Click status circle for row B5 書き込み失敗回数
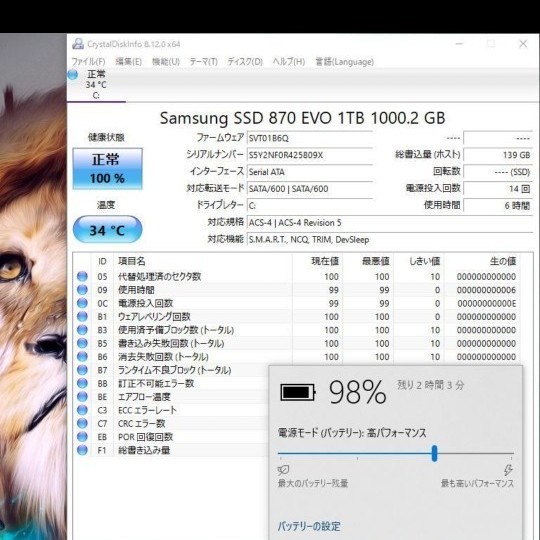The image size is (540, 540). (82, 343)
